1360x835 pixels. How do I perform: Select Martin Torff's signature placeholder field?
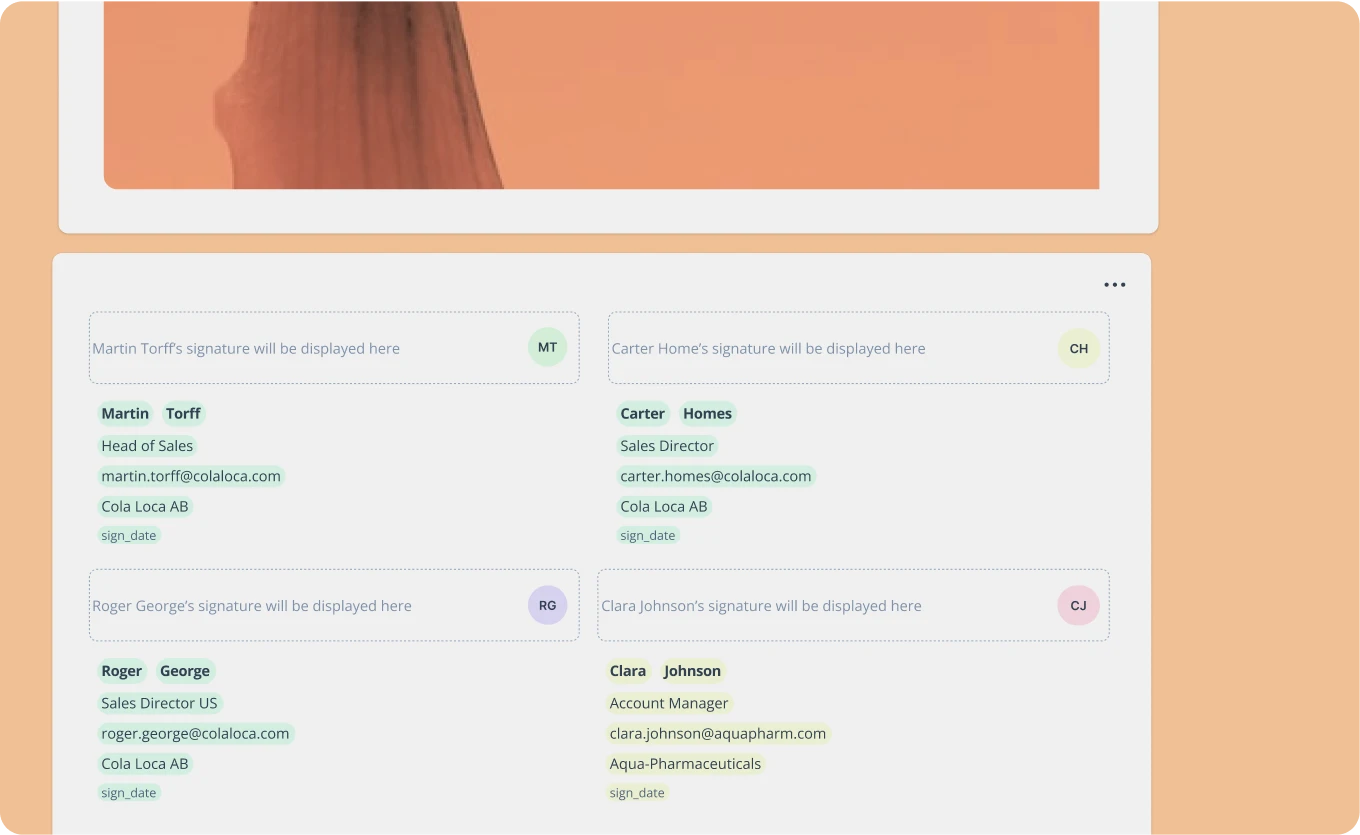coord(300,348)
